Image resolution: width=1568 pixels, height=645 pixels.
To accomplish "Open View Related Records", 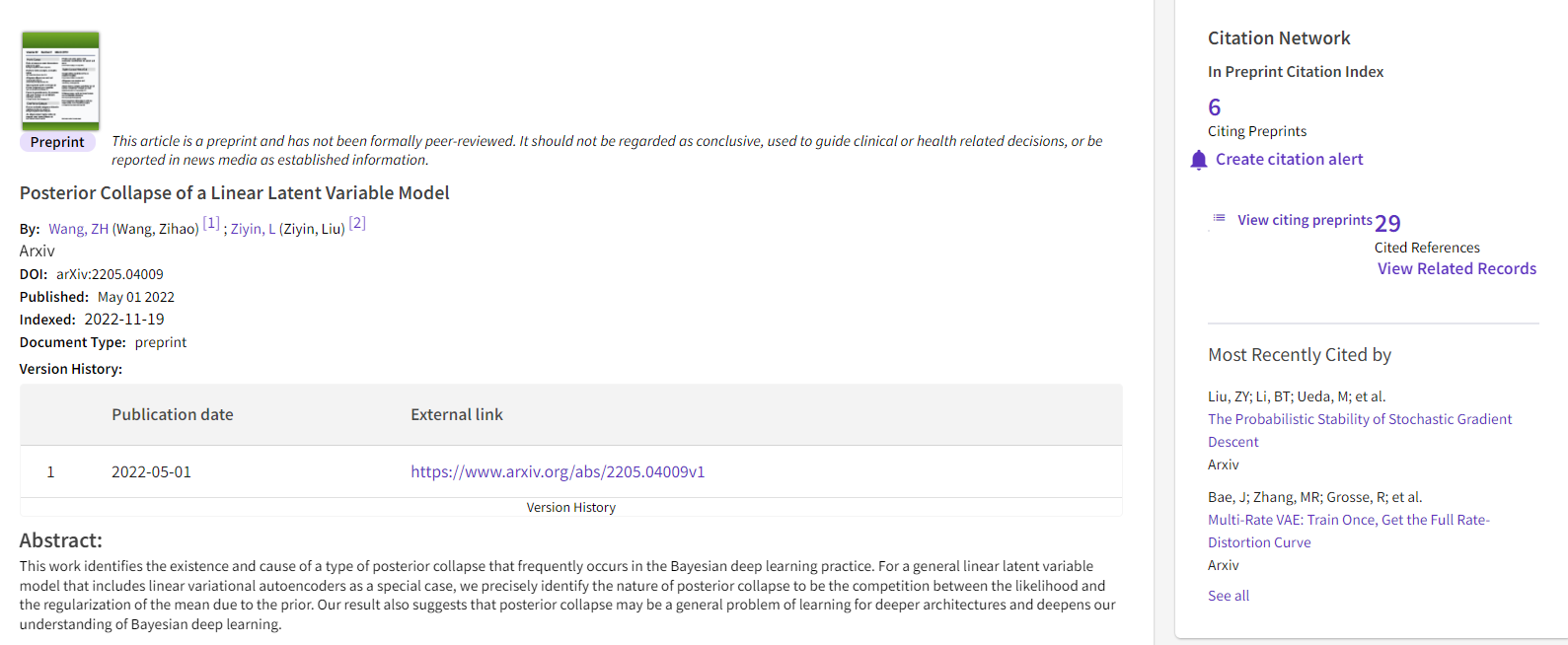I will pos(1456,268).
